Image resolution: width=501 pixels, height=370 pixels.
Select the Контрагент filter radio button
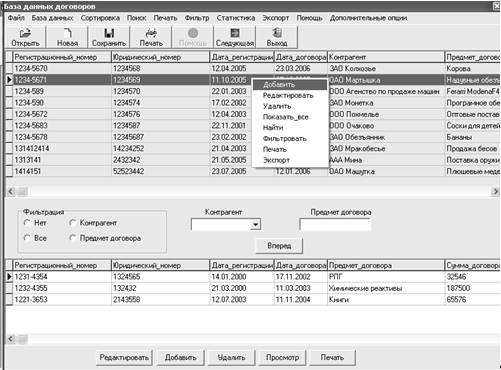click(x=72, y=223)
